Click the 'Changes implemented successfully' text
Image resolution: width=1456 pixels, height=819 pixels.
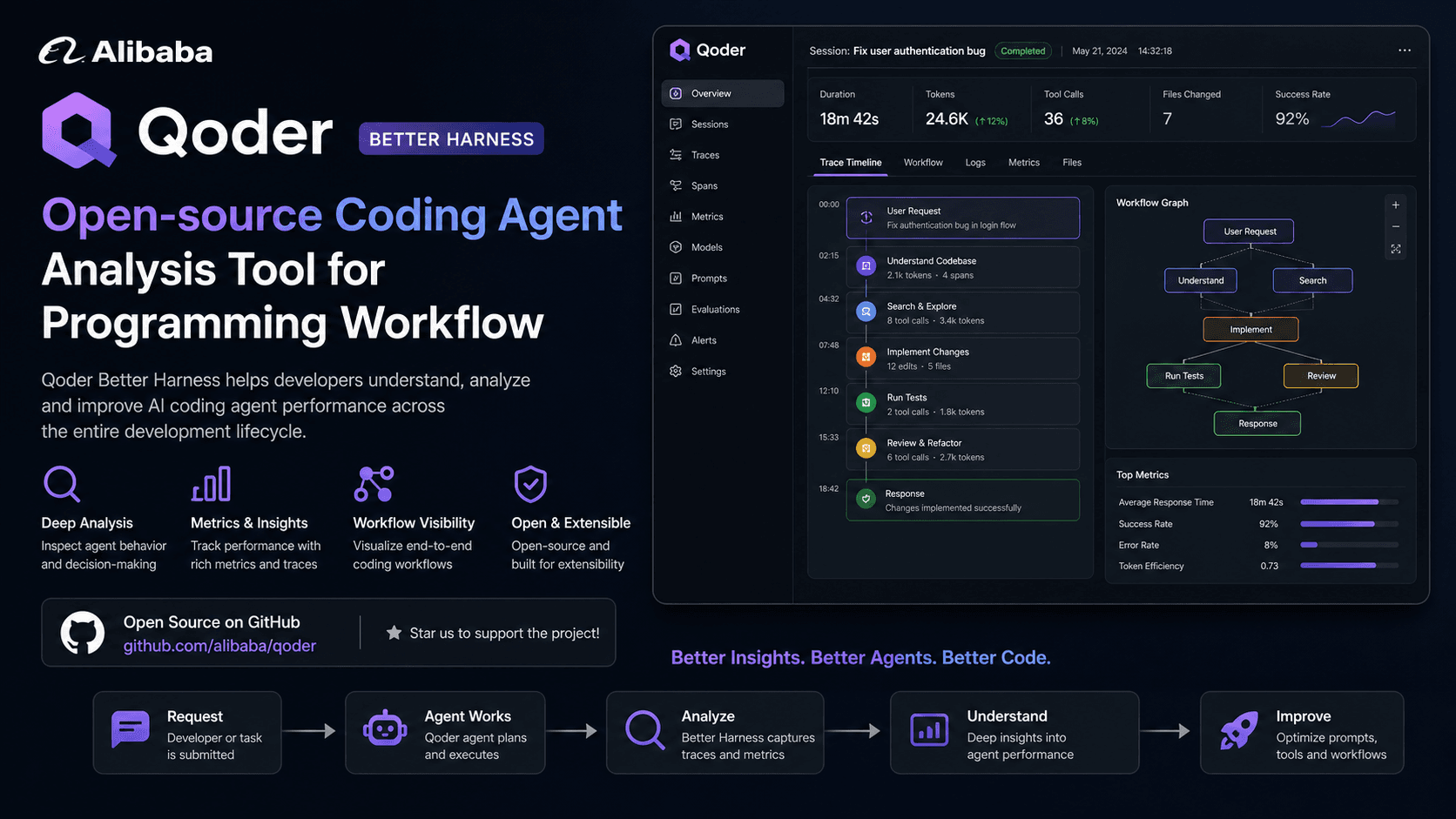point(953,508)
